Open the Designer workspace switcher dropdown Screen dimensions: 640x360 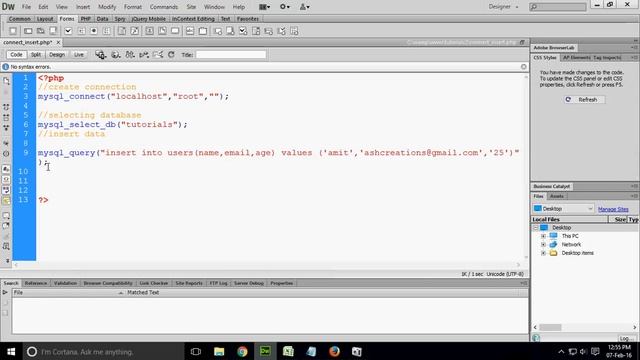503,7
